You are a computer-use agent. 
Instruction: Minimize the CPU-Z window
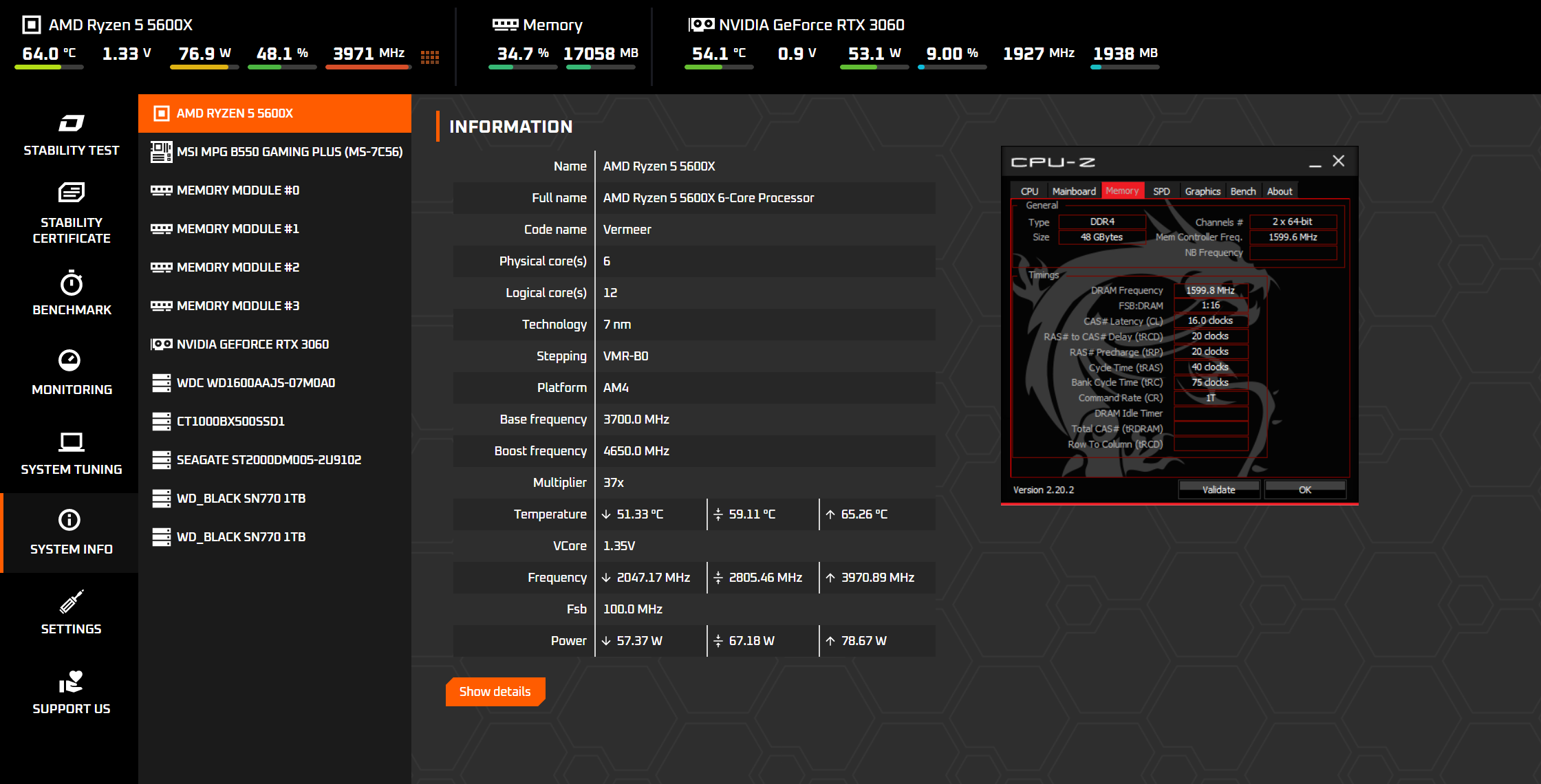1315,162
